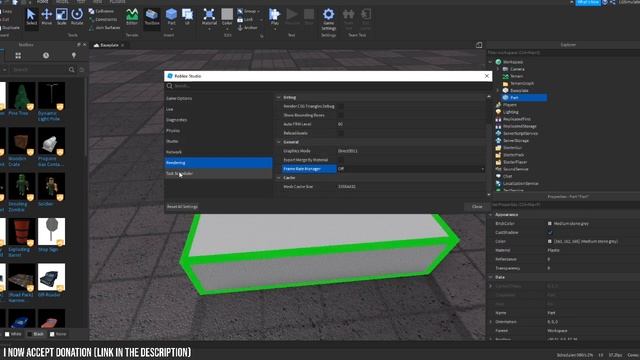Screen dimensions: 640x360
Task: Toggle Reload Assets checkbox
Action: 340,133
